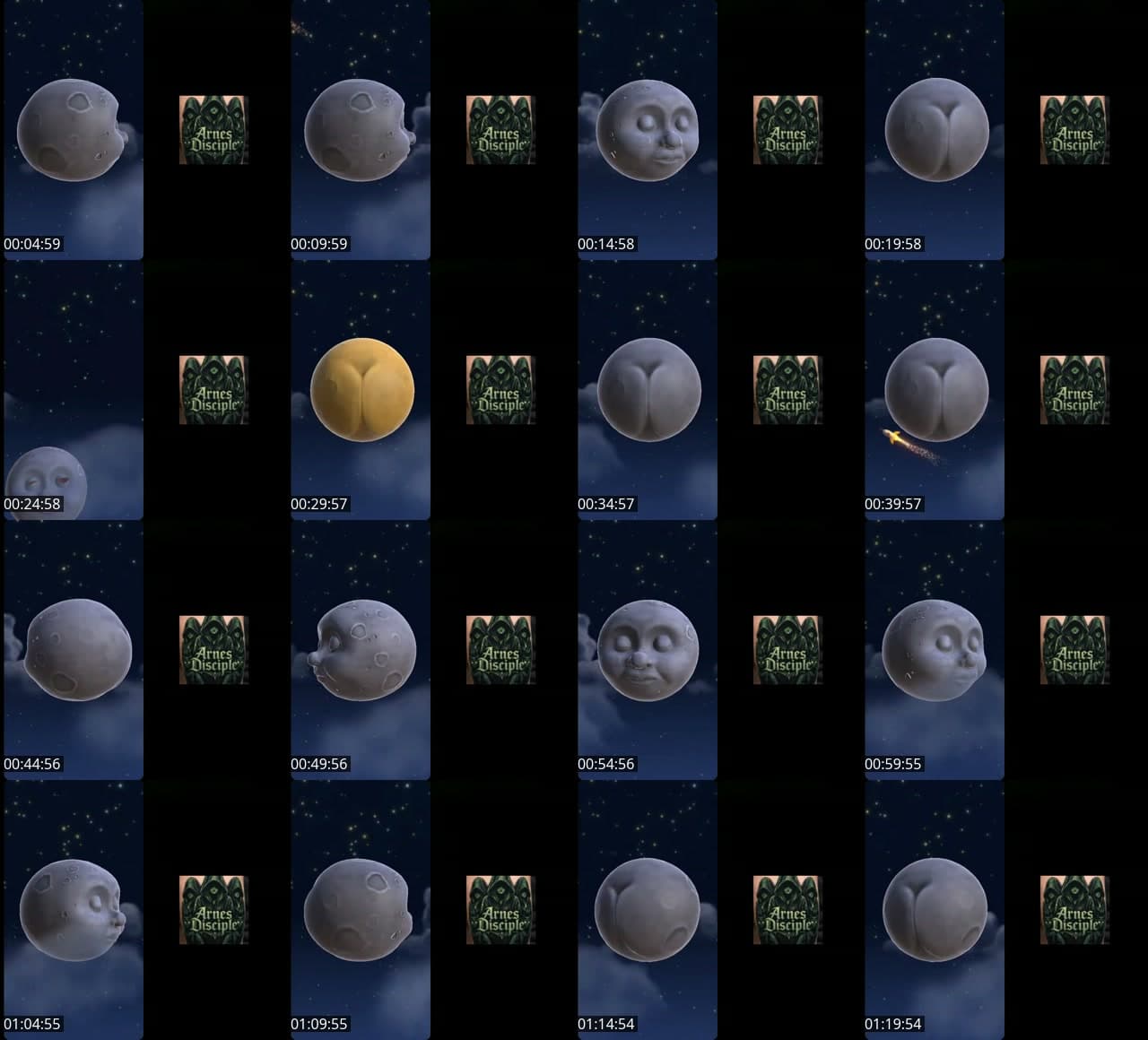Open the frame stamped 00:14:58

(x=648, y=130)
